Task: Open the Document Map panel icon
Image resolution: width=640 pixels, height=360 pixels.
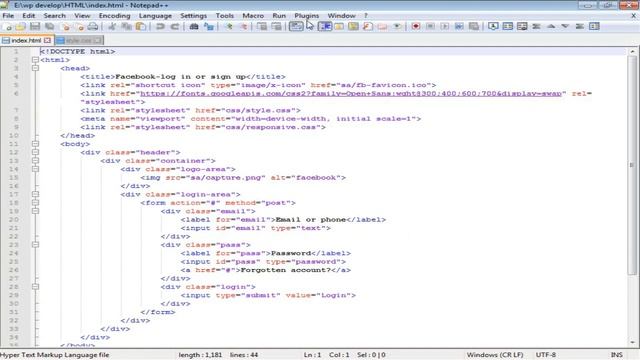Action: (353, 27)
